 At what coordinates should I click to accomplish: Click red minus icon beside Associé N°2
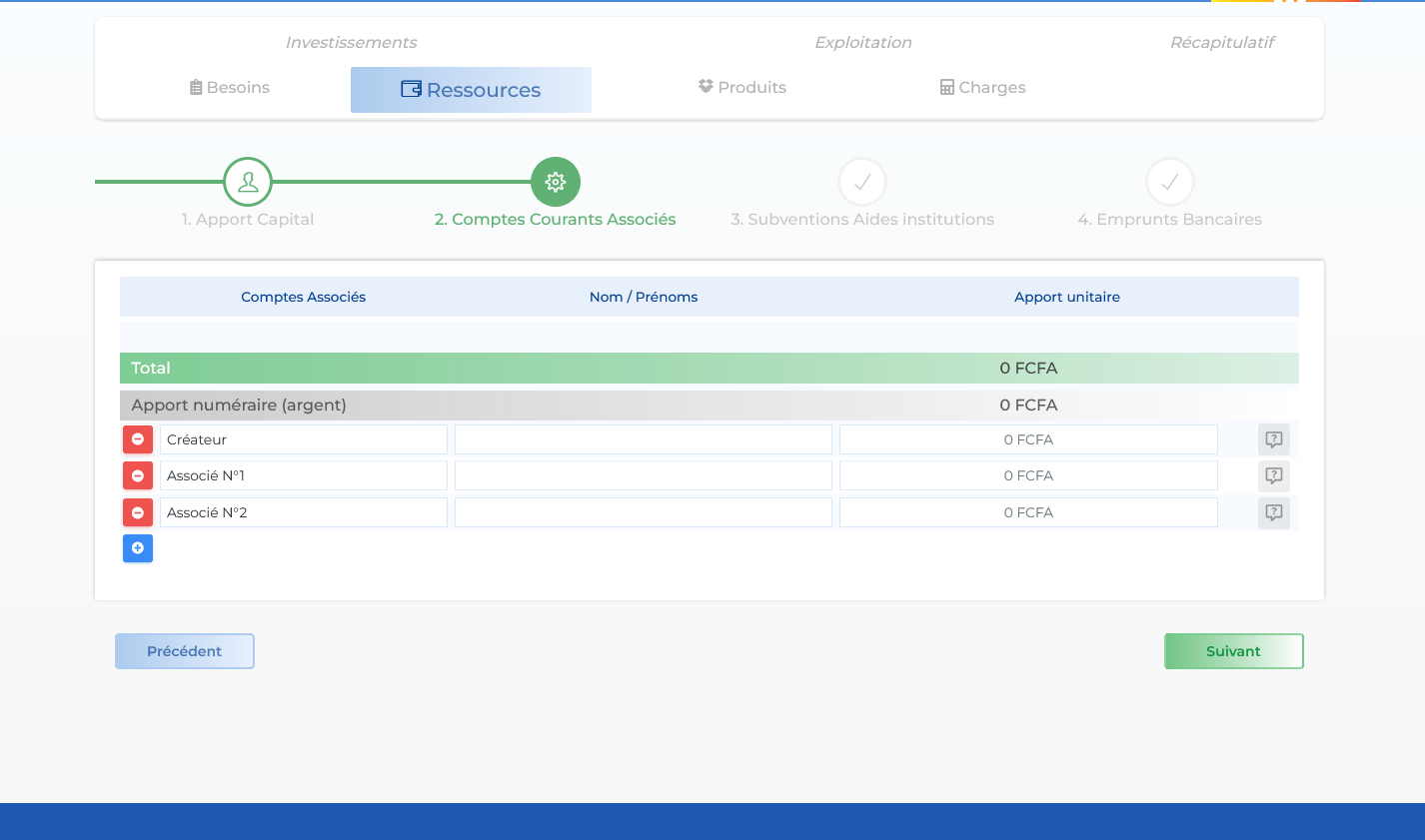[138, 512]
